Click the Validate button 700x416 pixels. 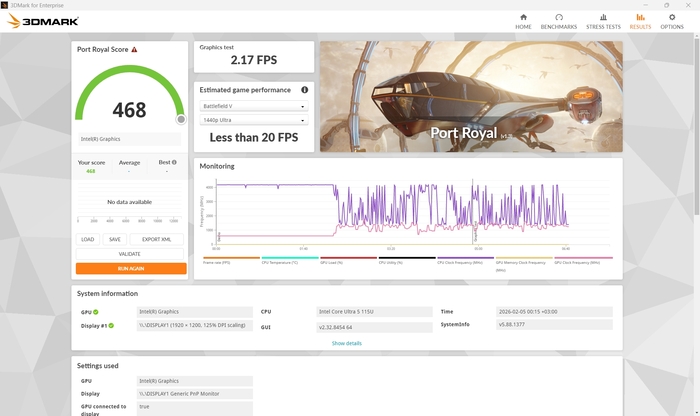point(131,254)
